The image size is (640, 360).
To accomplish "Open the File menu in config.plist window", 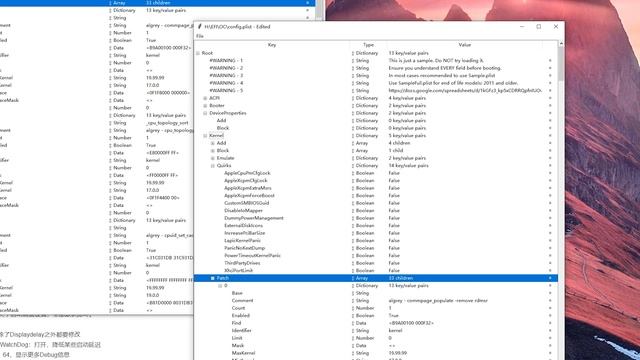I will 200,36.
